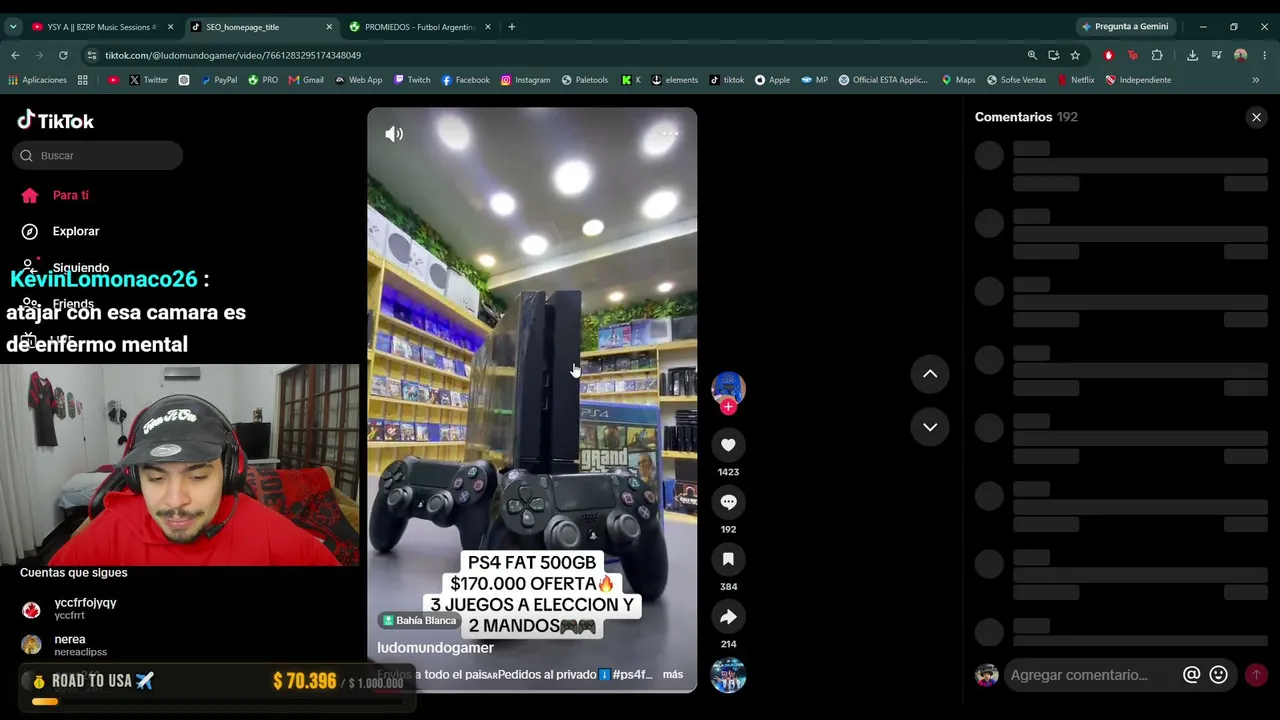Open the Extensions puzzle menu

point(1157,55)
